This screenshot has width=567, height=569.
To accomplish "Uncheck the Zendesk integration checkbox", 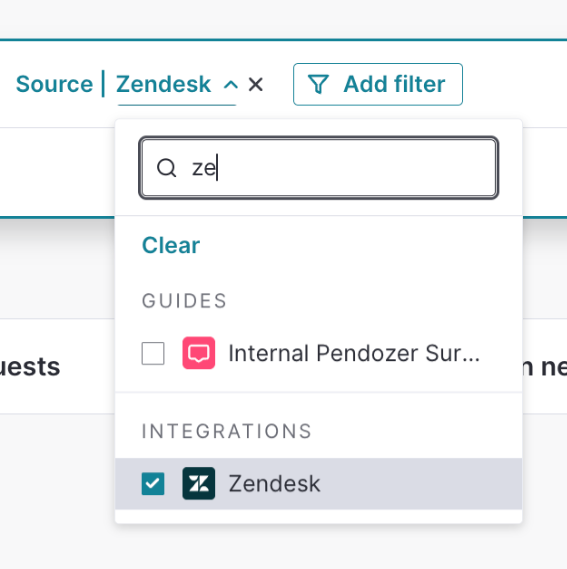I will click(153, 484).
